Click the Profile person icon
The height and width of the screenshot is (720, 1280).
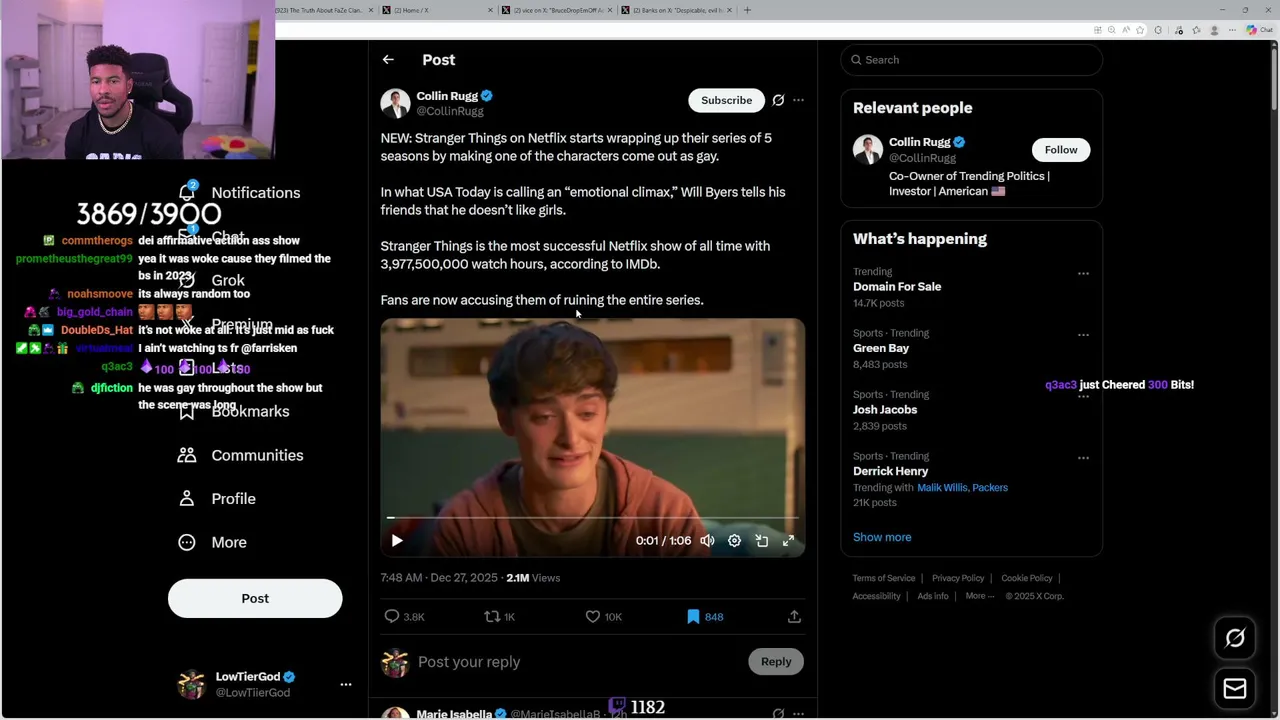point(187,498)
